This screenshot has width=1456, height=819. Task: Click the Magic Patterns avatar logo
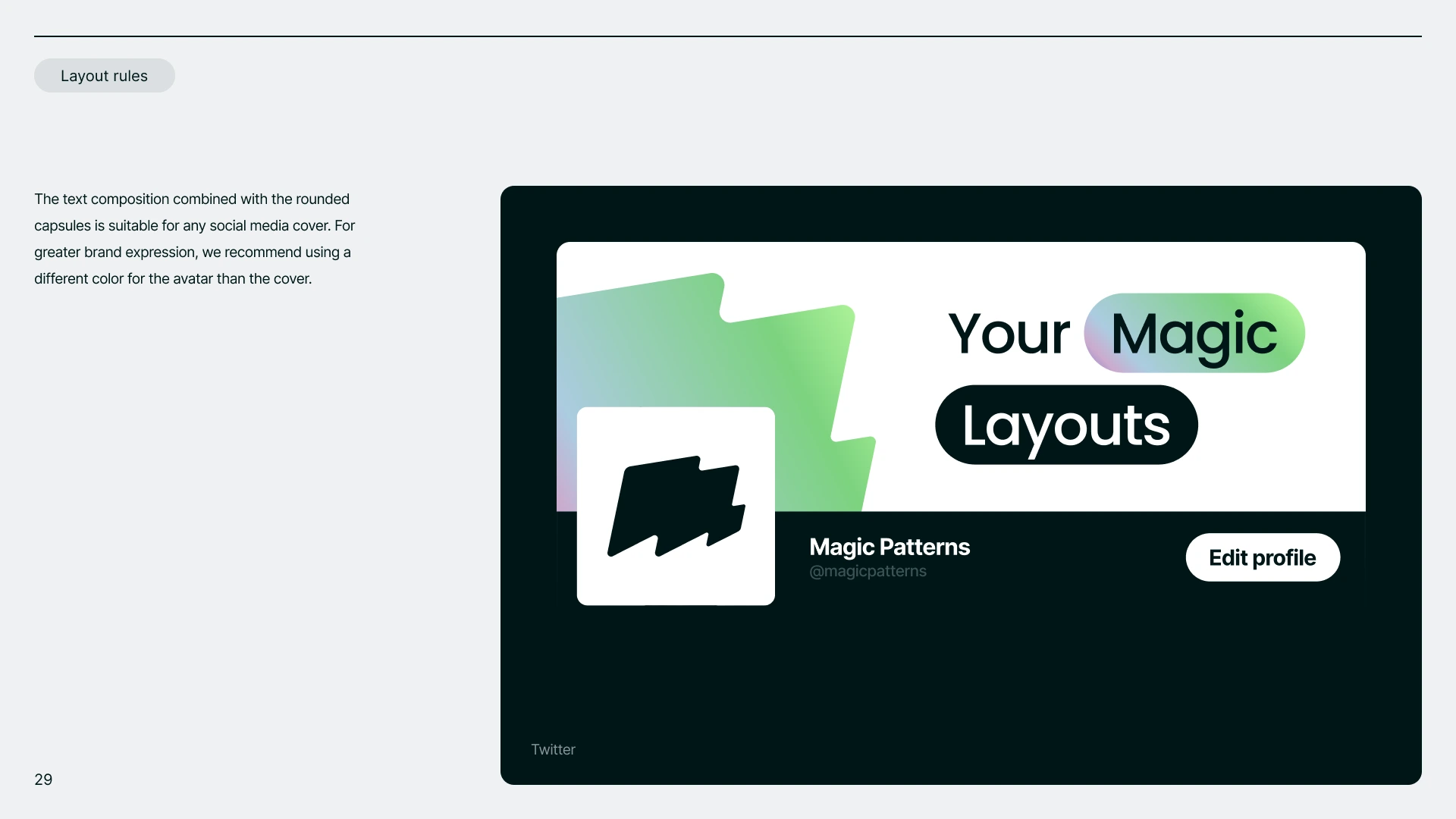[676, 506]
